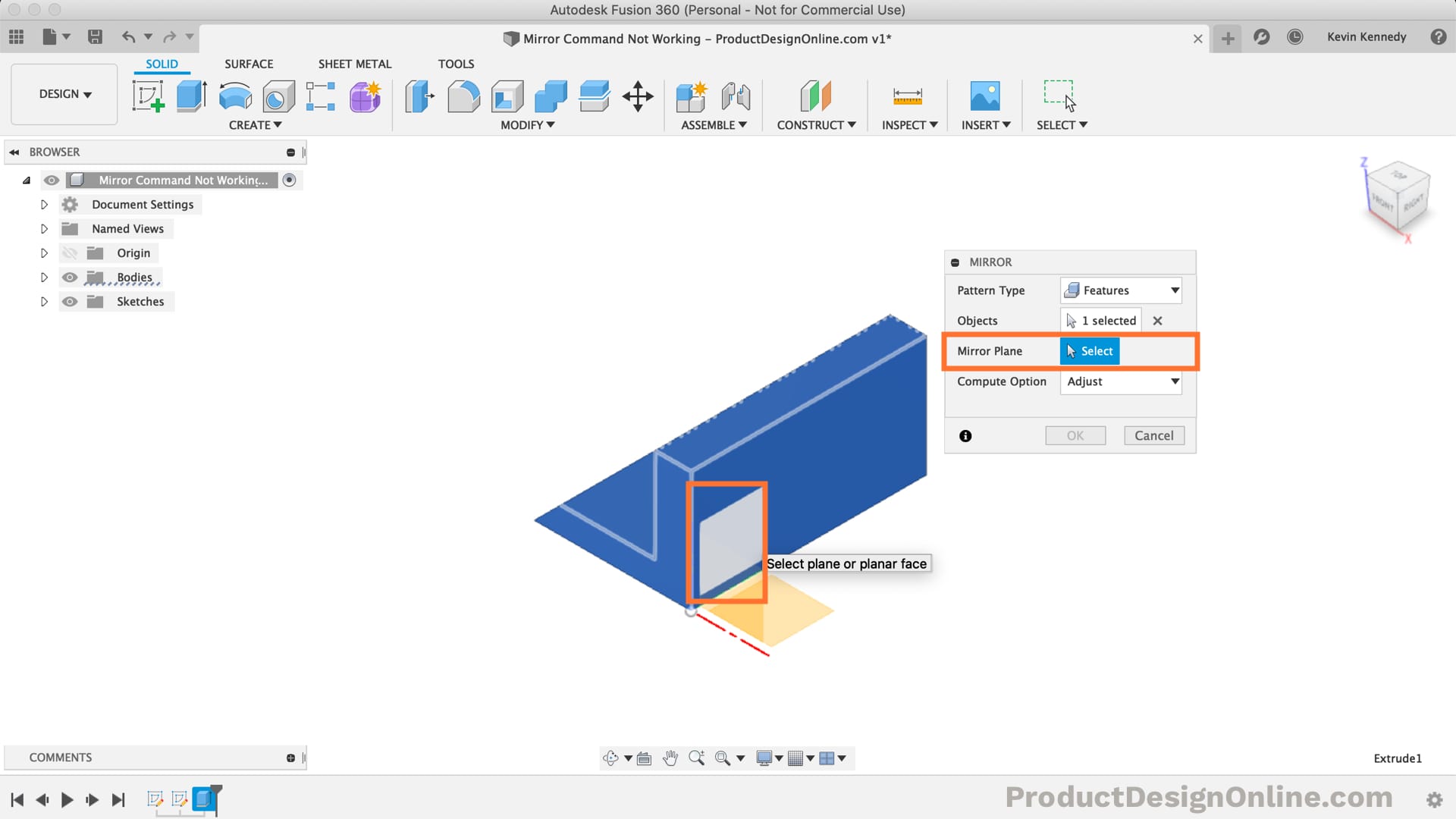The height and width of the screenshot is (819, 1456).
Task: Select the Create Sketch tool
Action: [x=149, y=96]
